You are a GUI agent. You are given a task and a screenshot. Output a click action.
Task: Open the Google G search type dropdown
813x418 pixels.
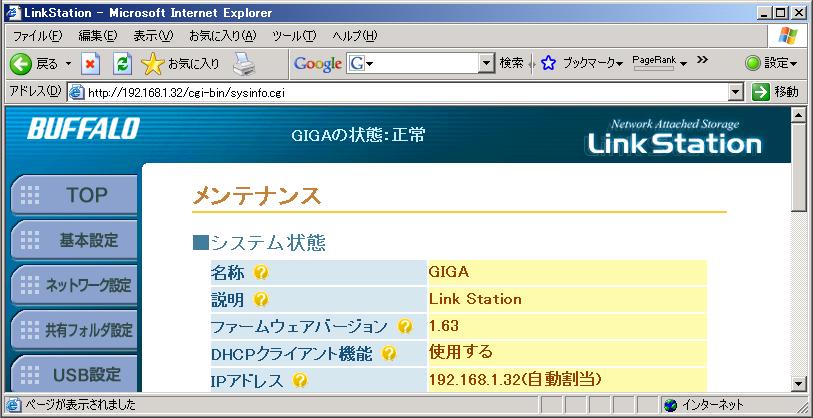pyautogui.click(x=360, y=64)
